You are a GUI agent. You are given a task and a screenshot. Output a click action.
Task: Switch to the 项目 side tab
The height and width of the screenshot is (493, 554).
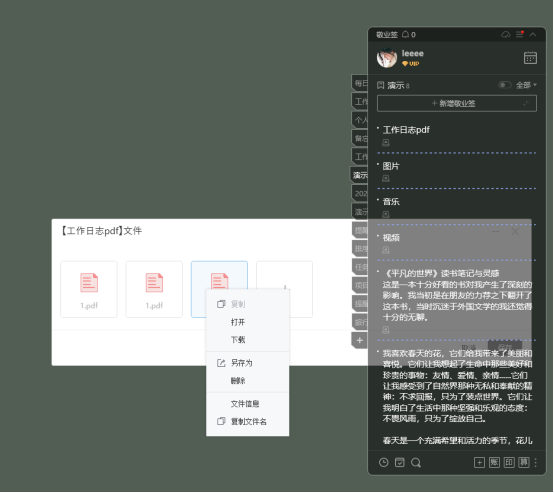pyautogui.click(x=360, y=285)
